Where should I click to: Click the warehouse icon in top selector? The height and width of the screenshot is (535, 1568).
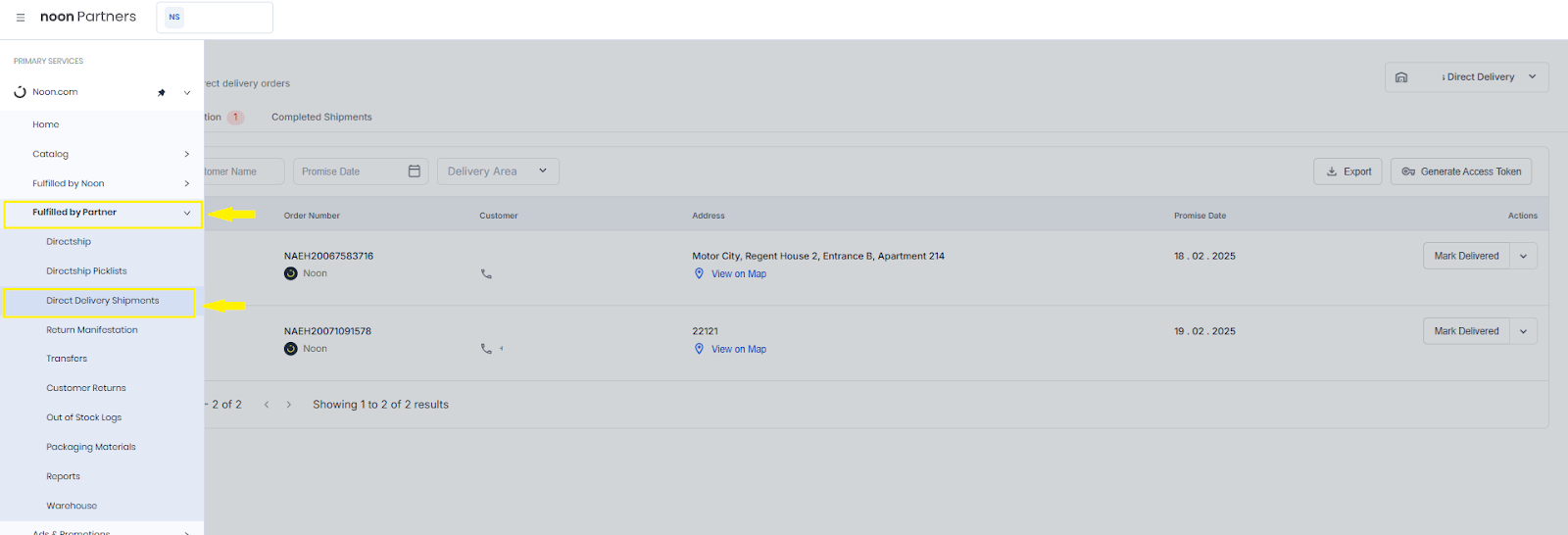[x=1401, y=77]
